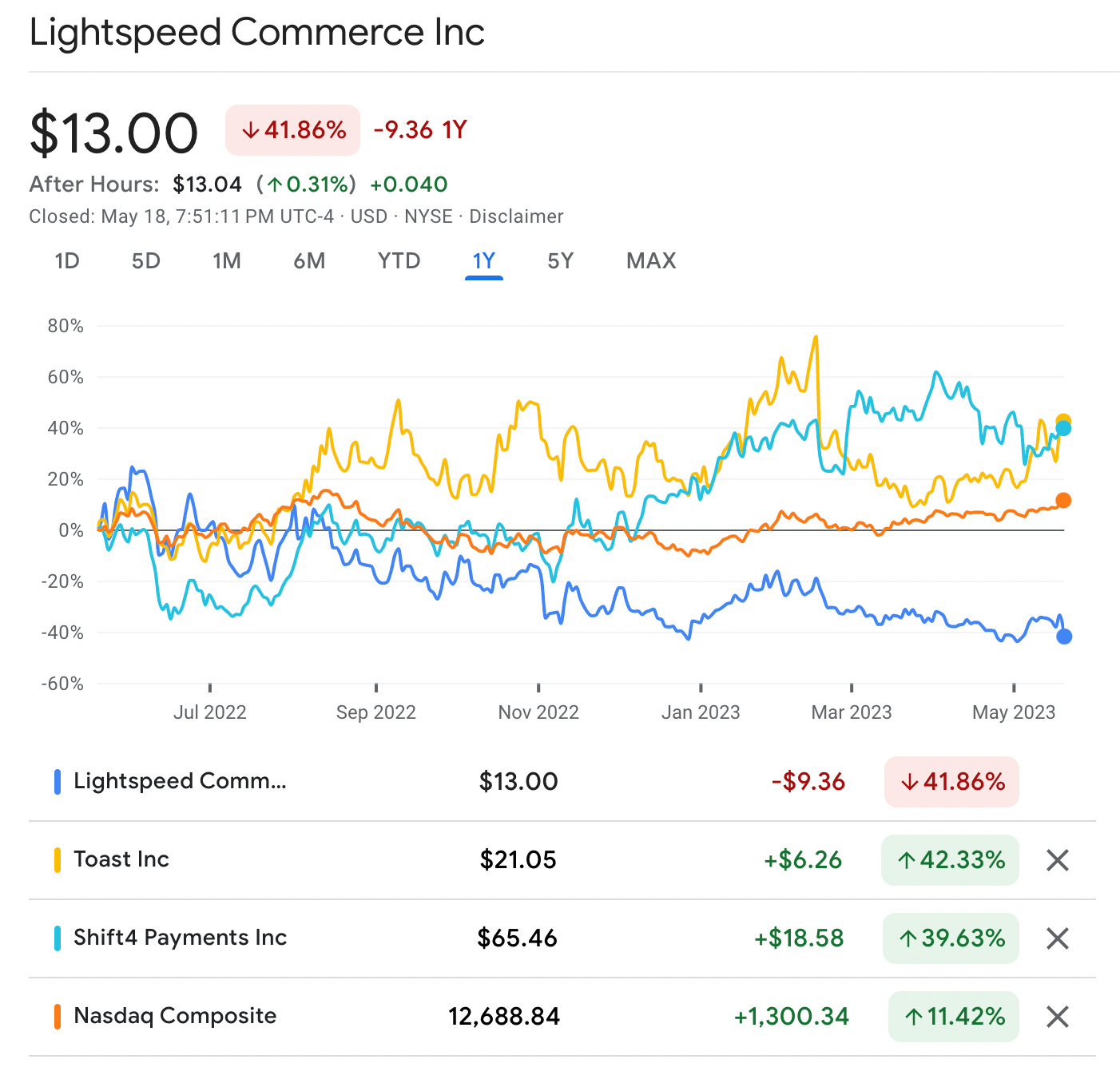This screenshot has width=1120, height=1075.
Task: Open the 6M chart view
Action: pos(308,260)
